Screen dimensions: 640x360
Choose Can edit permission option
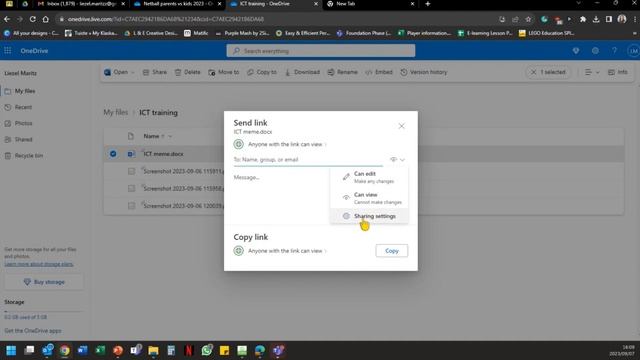pyautogui.click(x=369, y=177)
